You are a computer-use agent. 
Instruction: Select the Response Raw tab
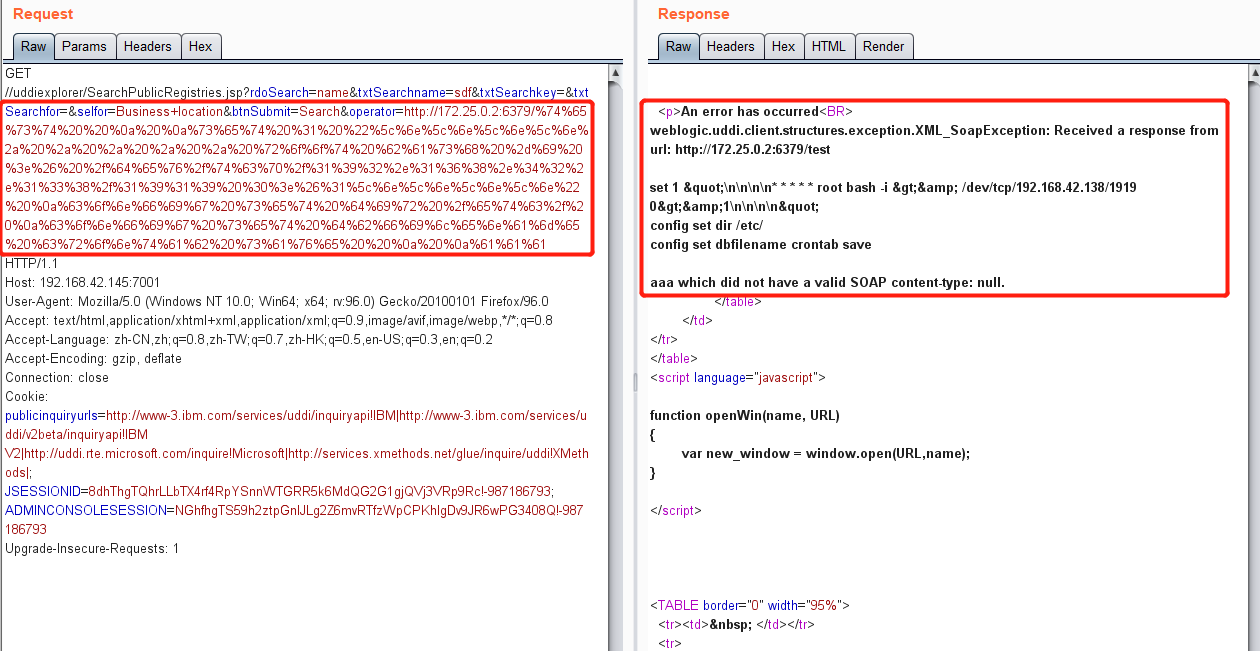tap(679, 46)
